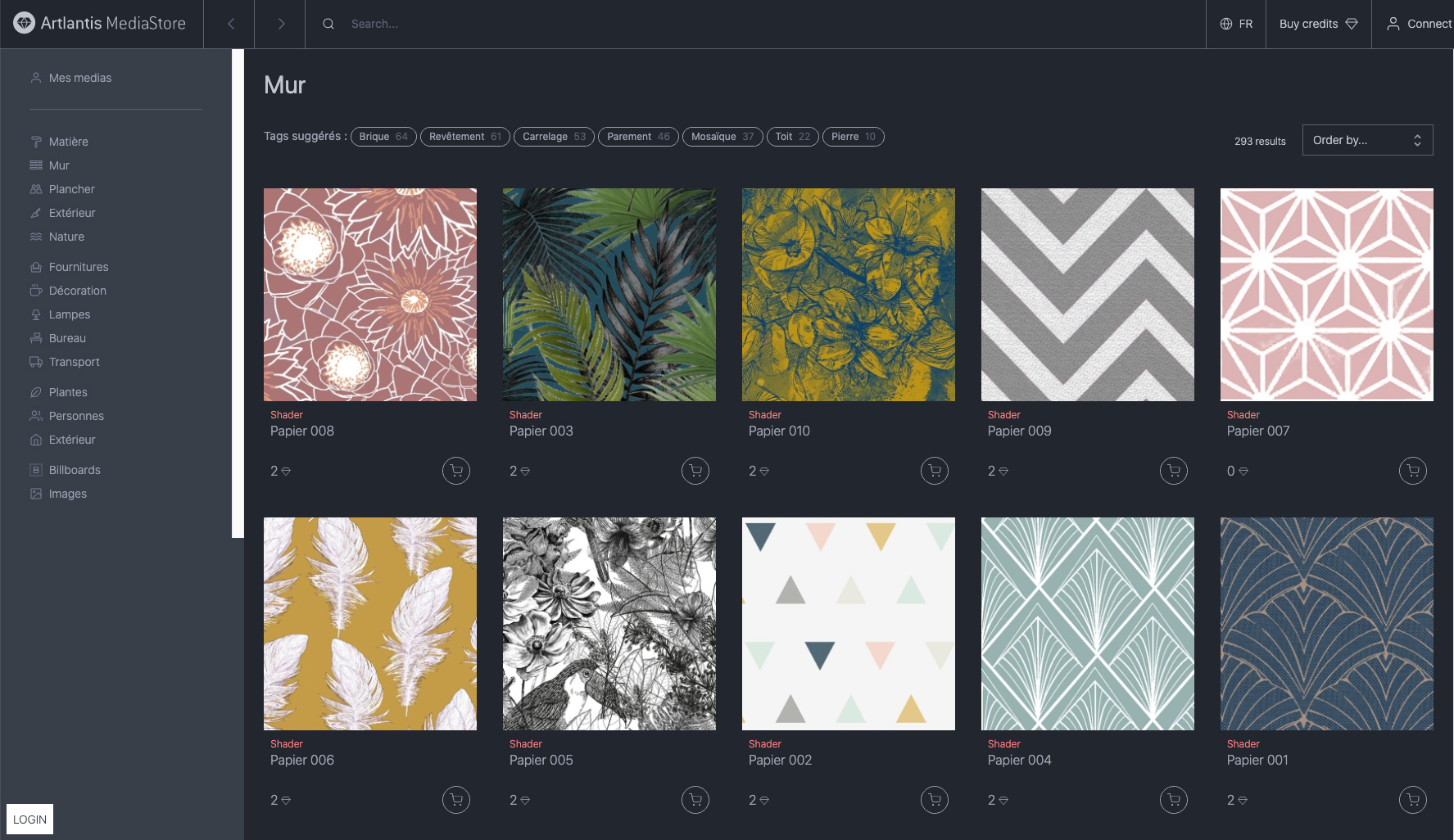1454x840 pixels.
Task: Click cart icon for Papier 001
Action: click(1413, 800)
